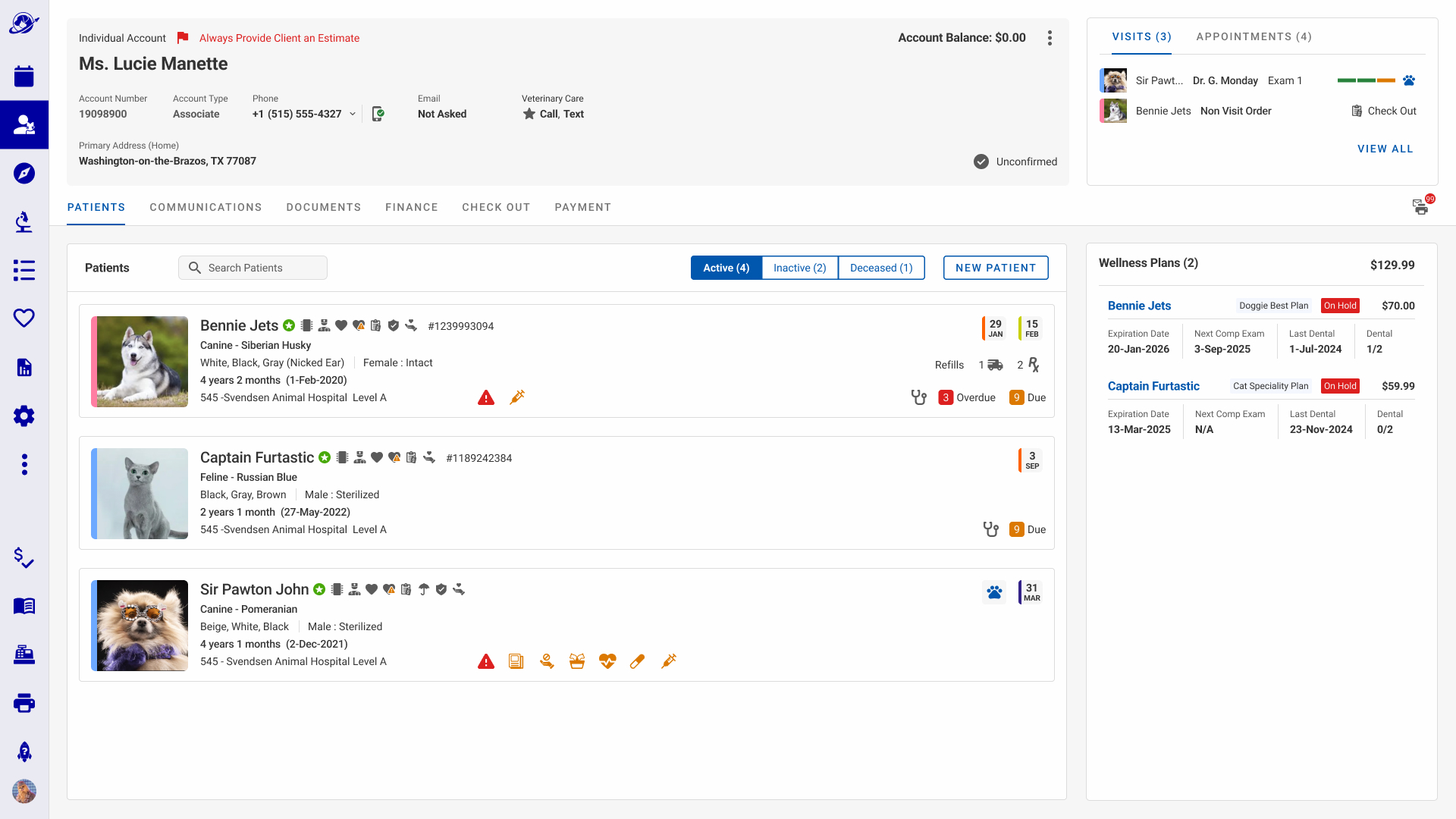
Task: Click Sir Pawton John's red alert triangle
Action: click(486, 661)
